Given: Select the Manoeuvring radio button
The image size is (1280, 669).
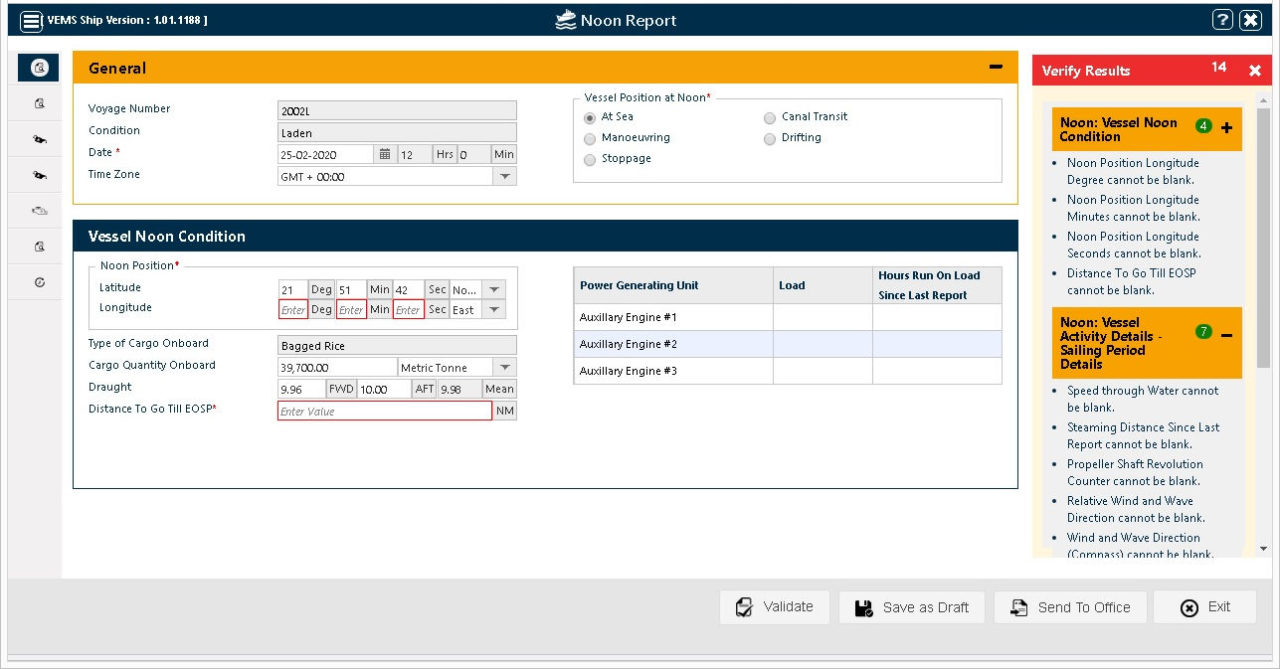Looking at the screenshot, I should (590, 139).
